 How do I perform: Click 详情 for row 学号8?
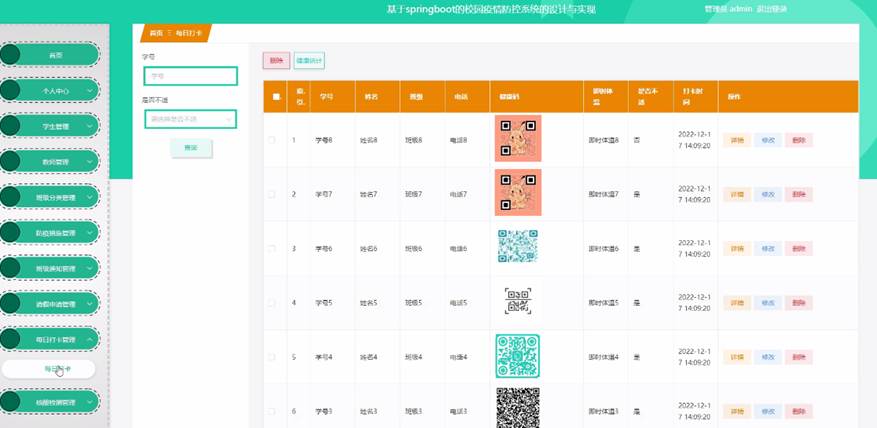pos(737,140)
